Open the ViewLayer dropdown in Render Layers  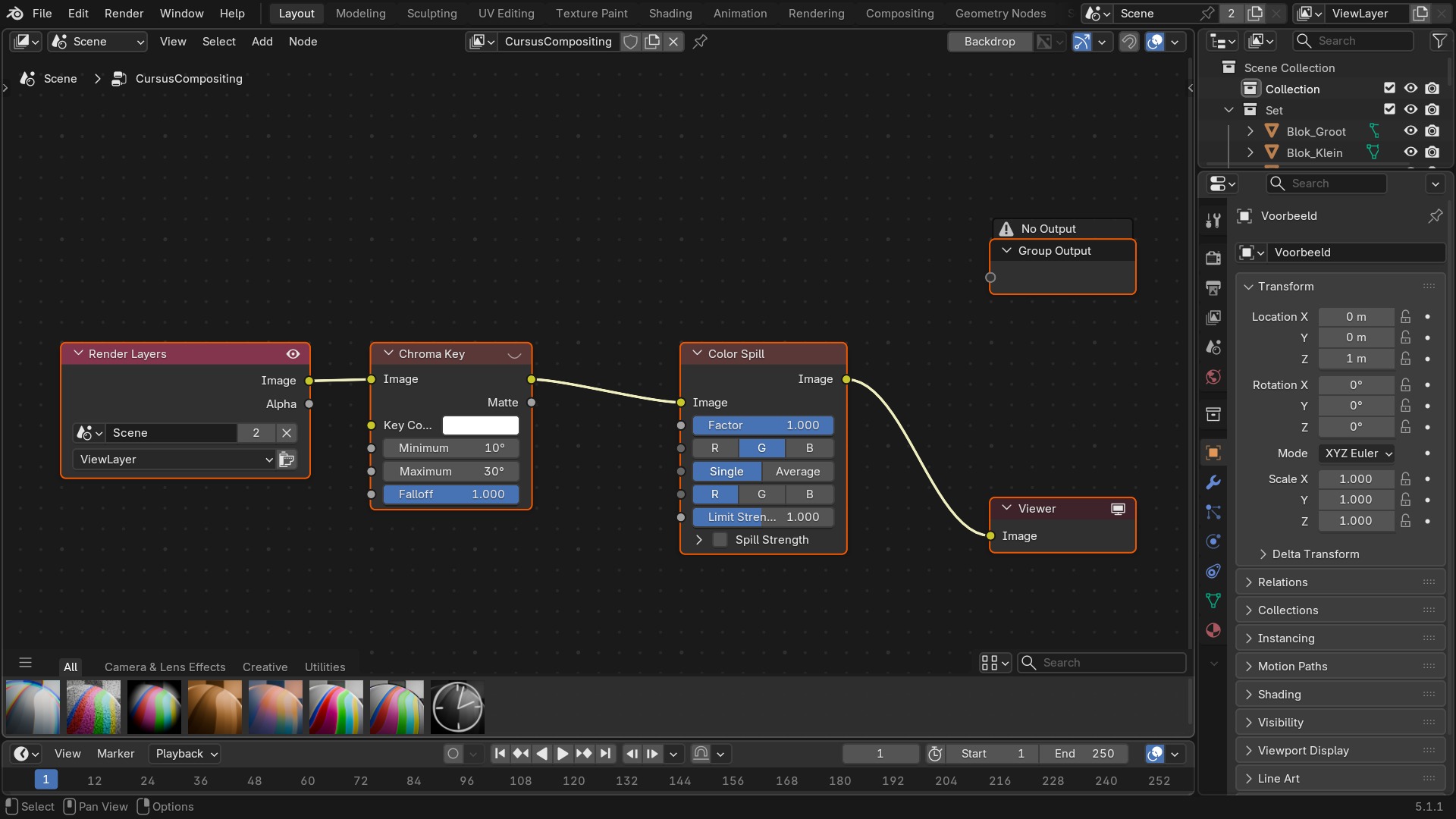174,460
